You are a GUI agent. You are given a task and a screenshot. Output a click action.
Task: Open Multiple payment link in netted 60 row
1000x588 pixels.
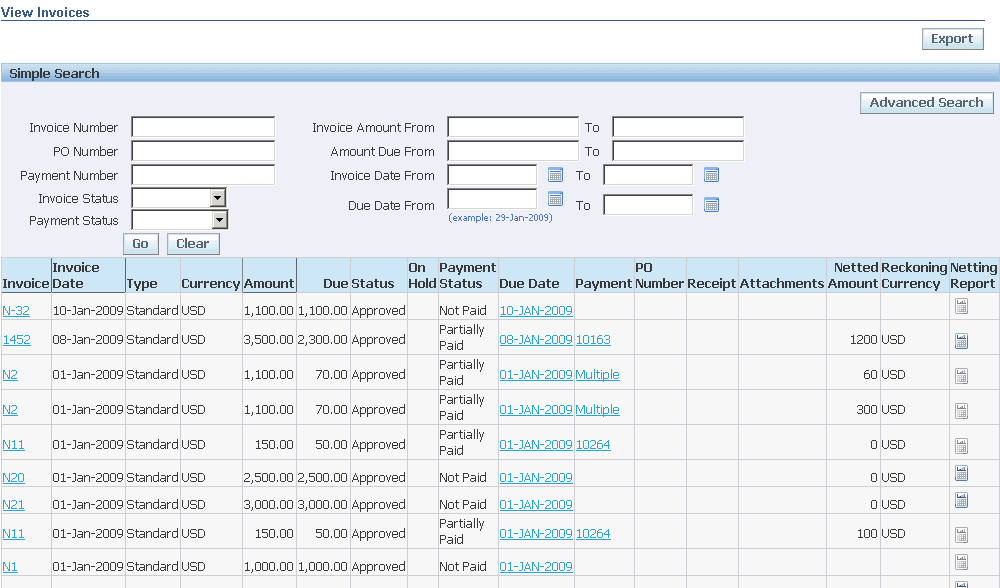tap(598, 374)
